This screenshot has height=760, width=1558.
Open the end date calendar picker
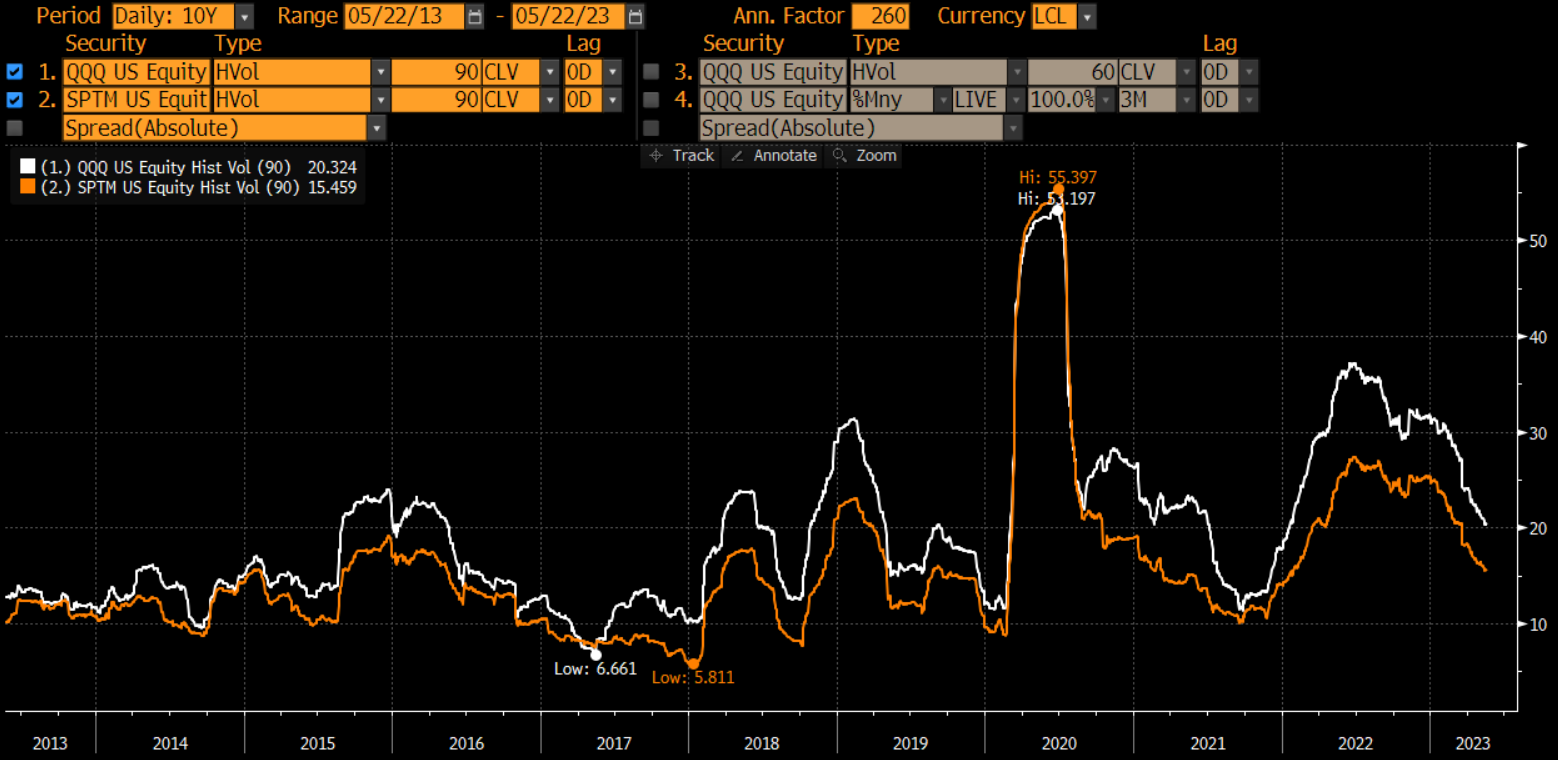[x=634, y=16]
